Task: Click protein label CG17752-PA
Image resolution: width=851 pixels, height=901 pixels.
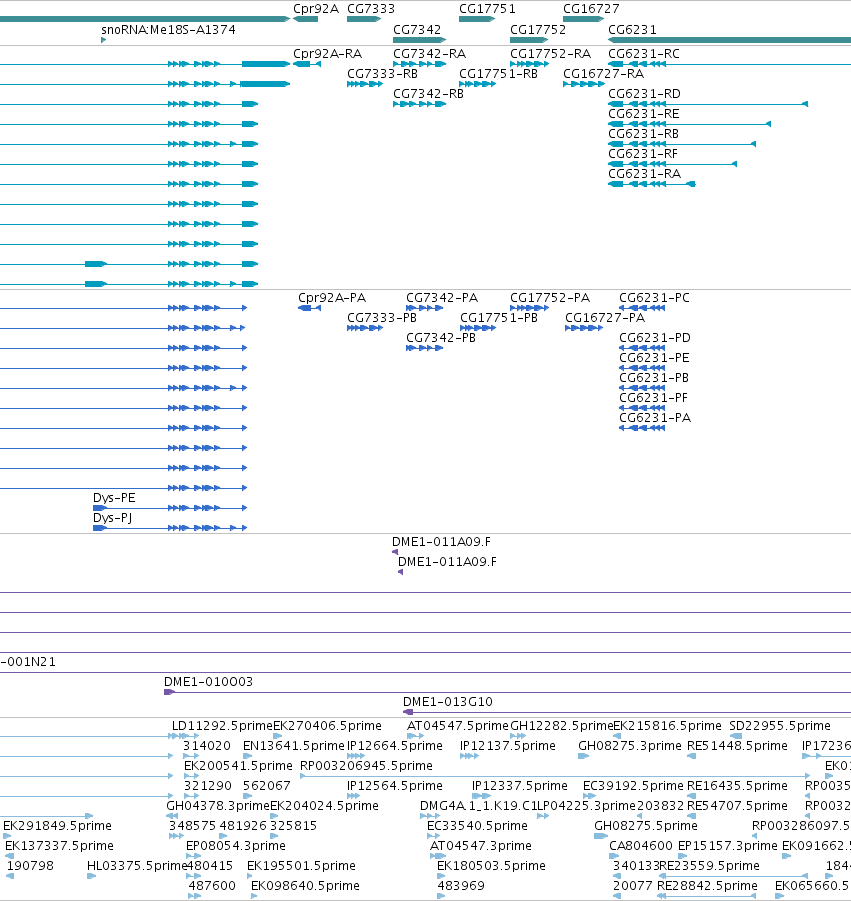Action: point(550,298)
